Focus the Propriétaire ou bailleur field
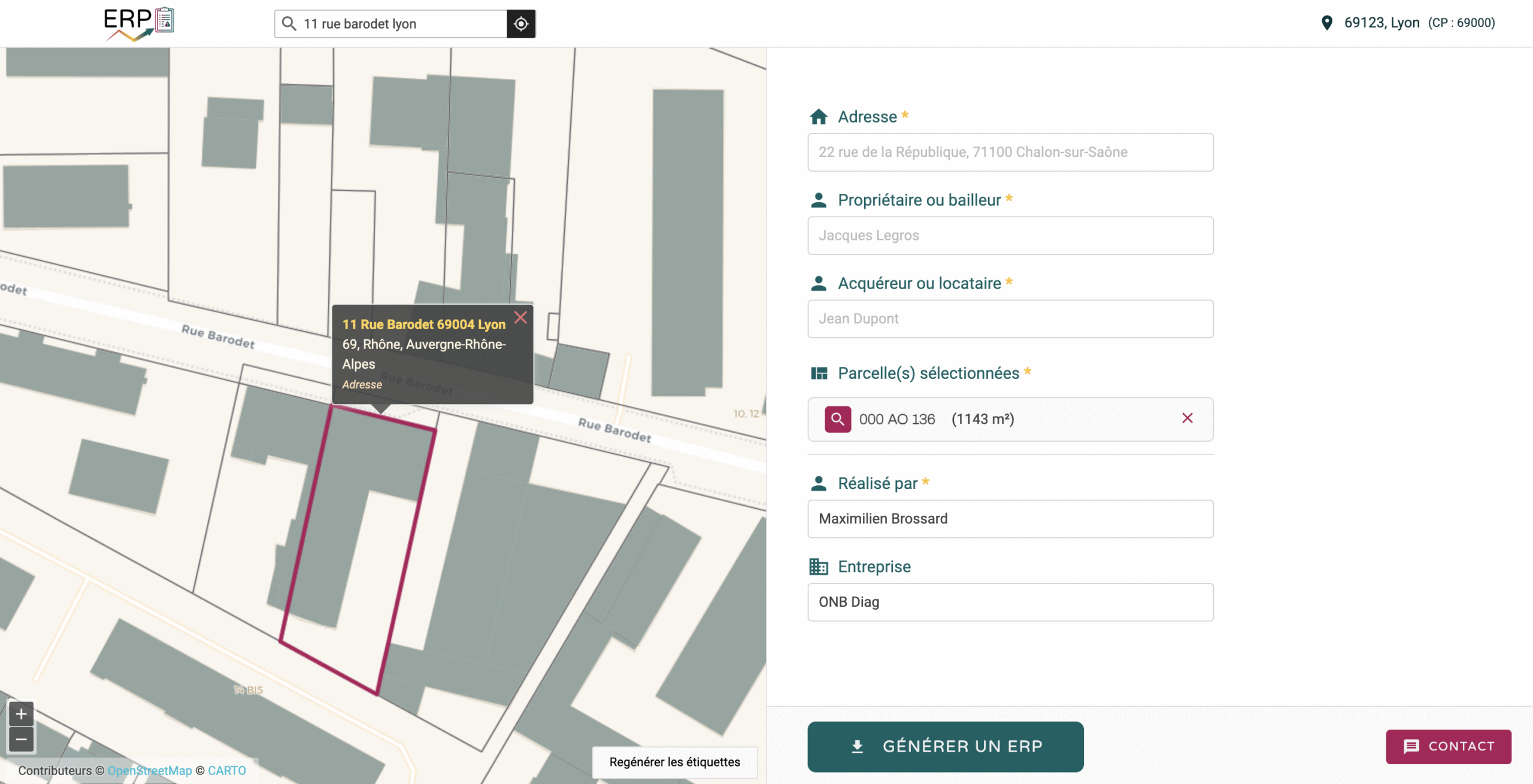Screen dimensions: 1533x784 pos(1010,235)
